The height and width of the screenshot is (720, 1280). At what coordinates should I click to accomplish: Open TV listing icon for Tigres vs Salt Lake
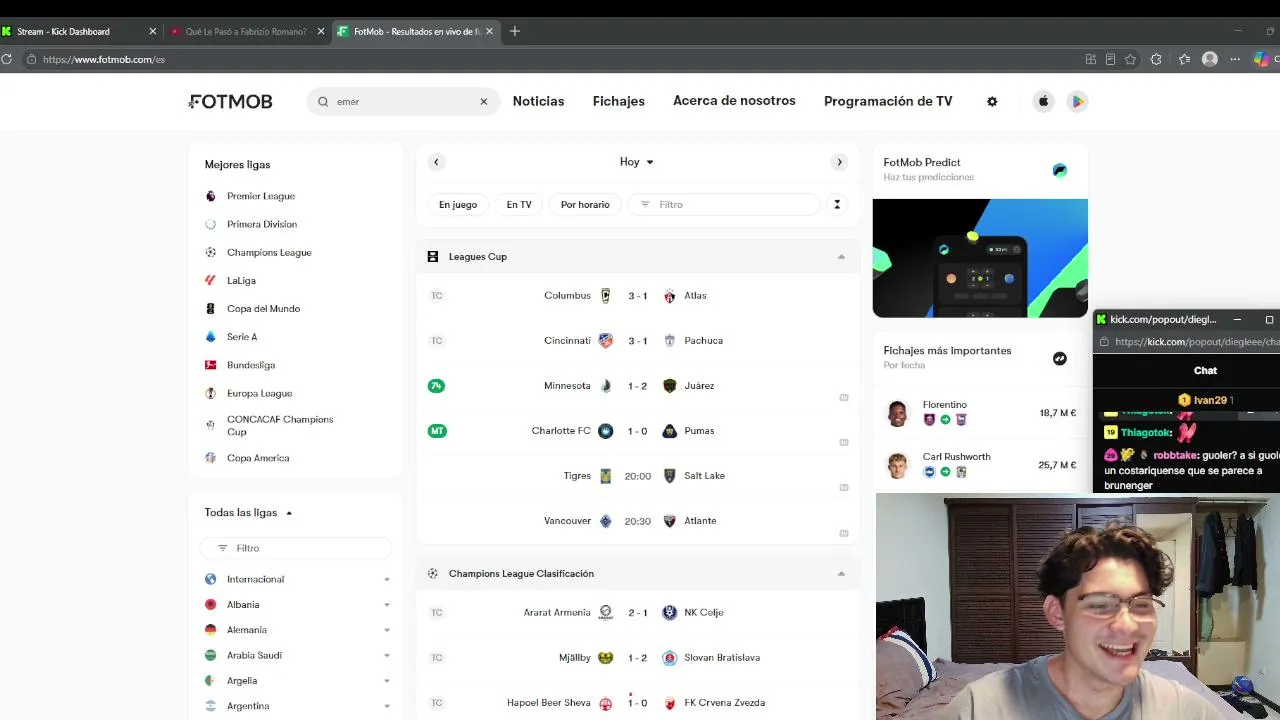pos(844,487)
